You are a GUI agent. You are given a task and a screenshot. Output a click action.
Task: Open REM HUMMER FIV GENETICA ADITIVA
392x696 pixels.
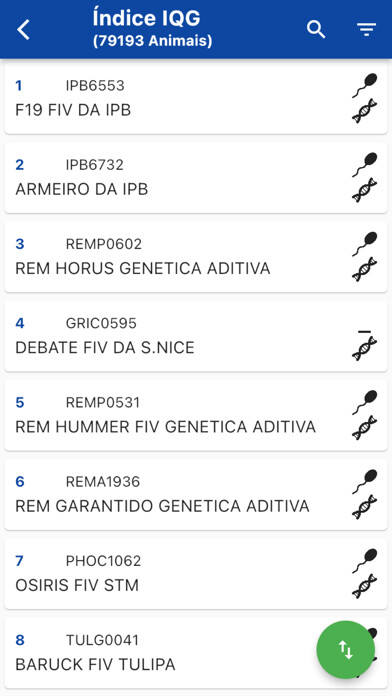pos(196,415)
